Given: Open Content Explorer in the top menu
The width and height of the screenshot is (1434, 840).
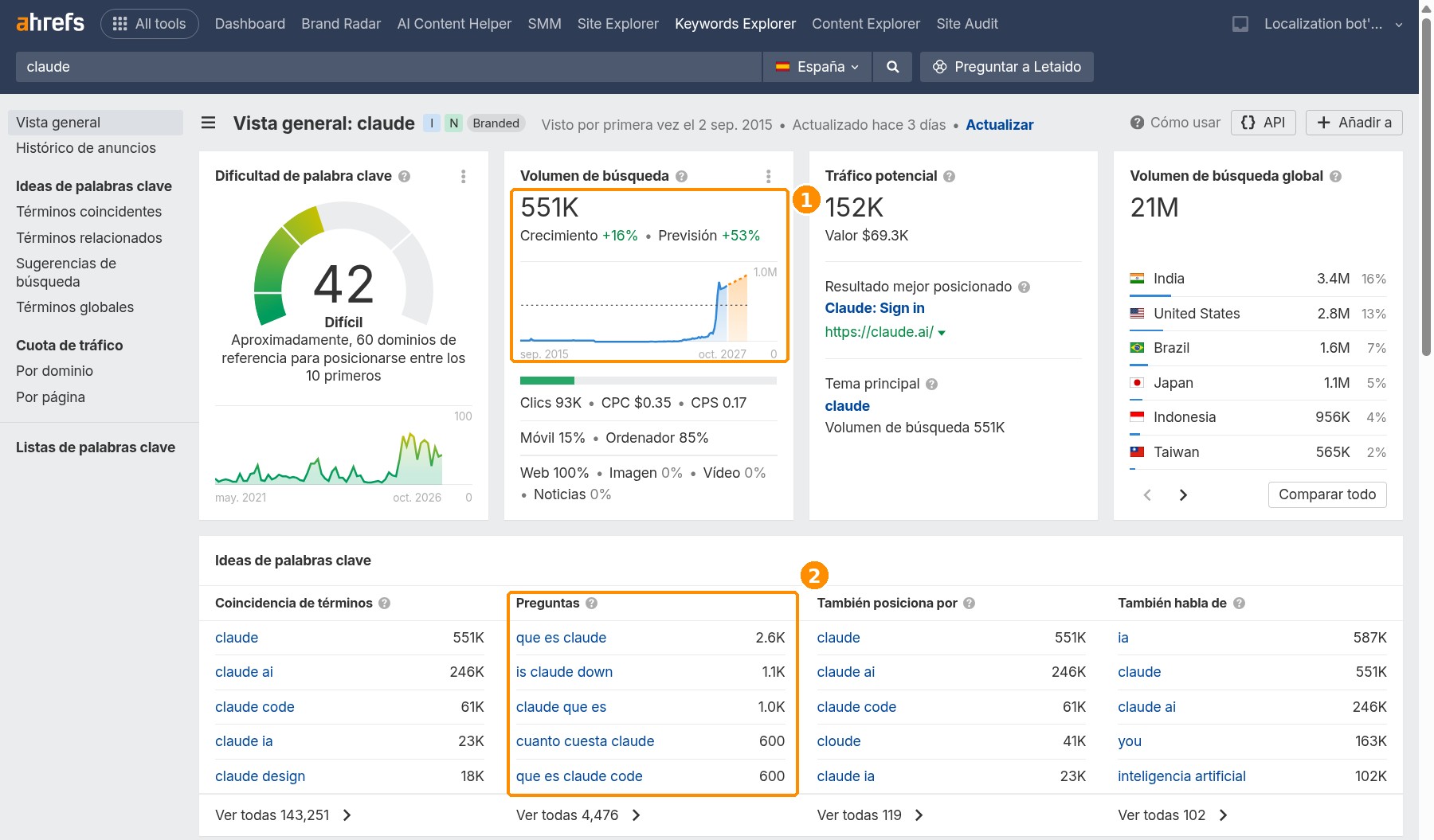Looking at the screenshot, I should coord(866,24).
